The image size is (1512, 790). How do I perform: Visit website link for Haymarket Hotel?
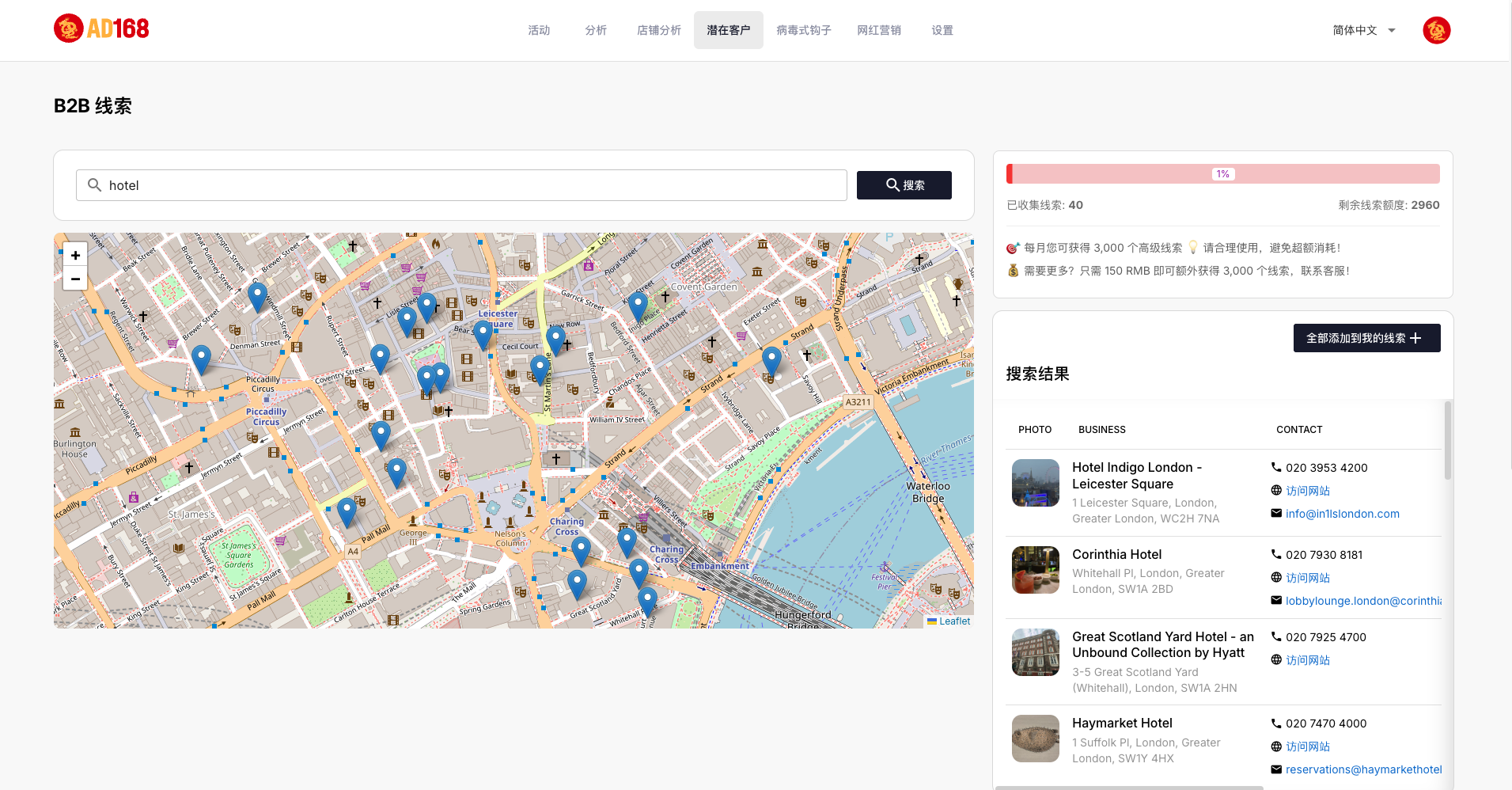[1307, 746]
